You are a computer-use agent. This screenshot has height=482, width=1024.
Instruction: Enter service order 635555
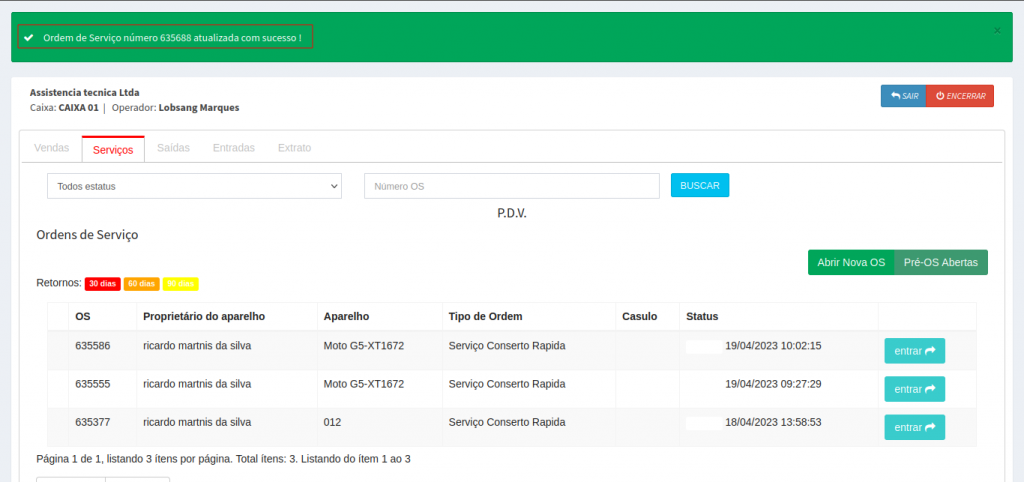coord(914,389)
